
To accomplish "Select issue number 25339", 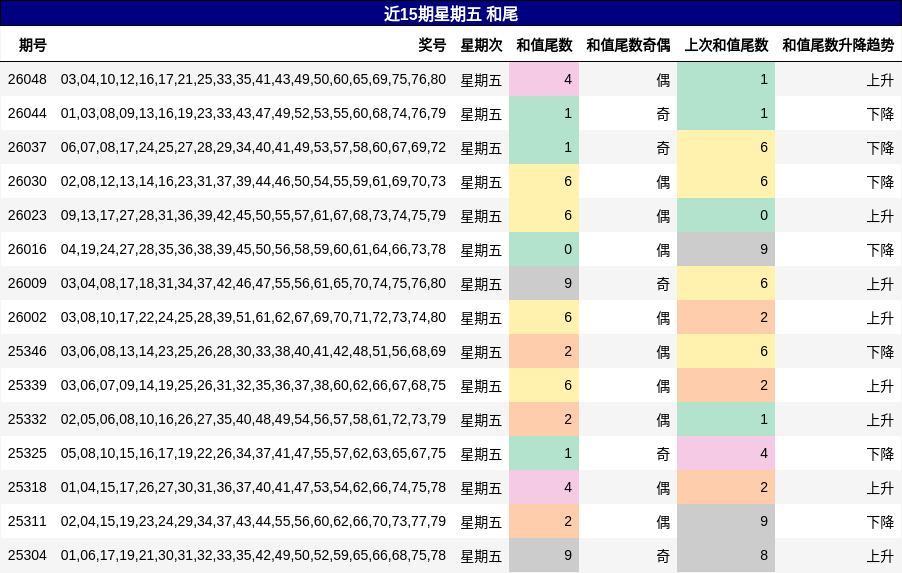I will point(27,385).
